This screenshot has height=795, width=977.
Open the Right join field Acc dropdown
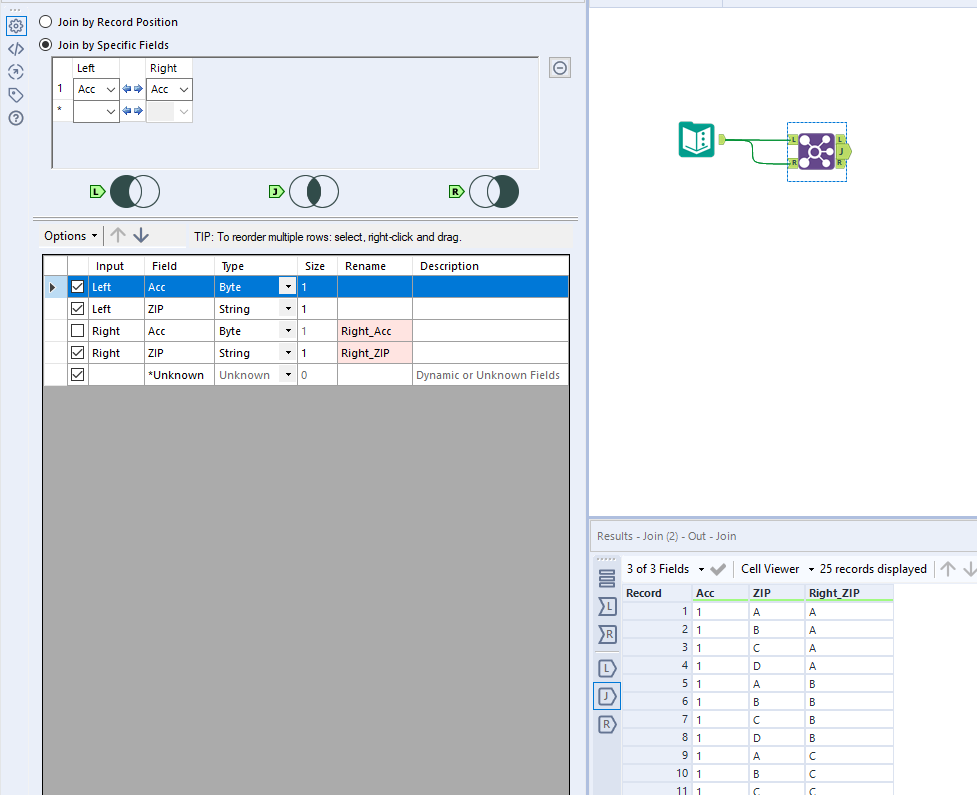(x=182, y=90)
